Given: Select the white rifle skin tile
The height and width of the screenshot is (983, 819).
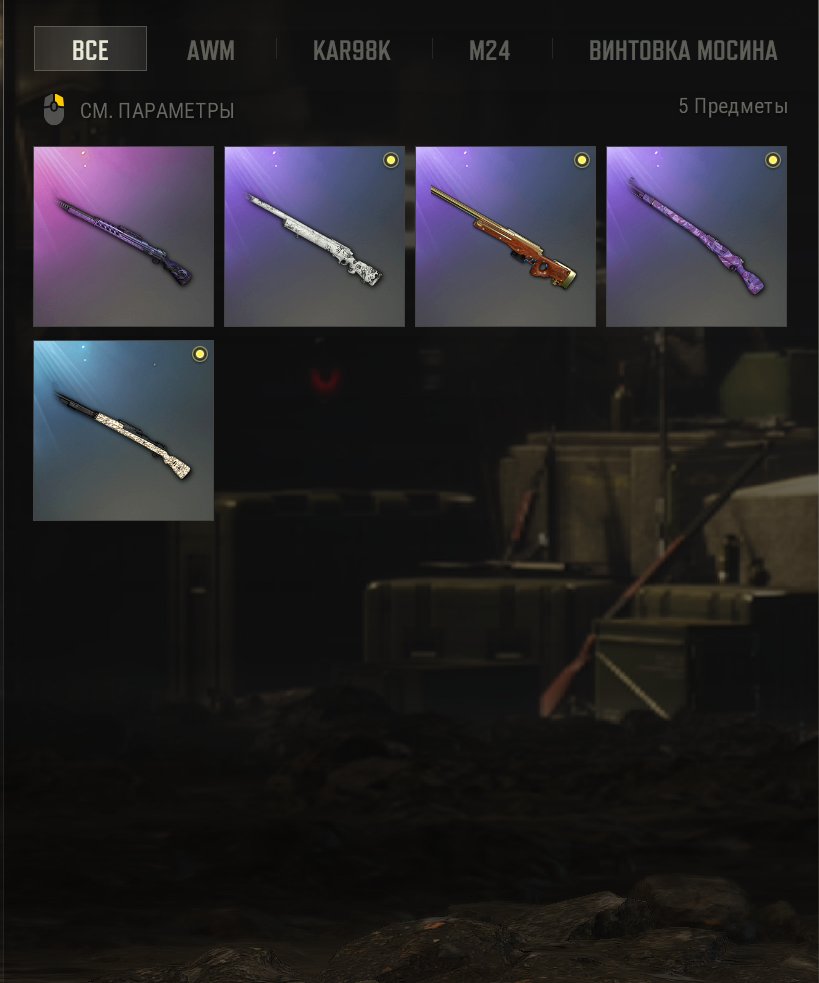Looking at the screenshot, I should [314, 236].
